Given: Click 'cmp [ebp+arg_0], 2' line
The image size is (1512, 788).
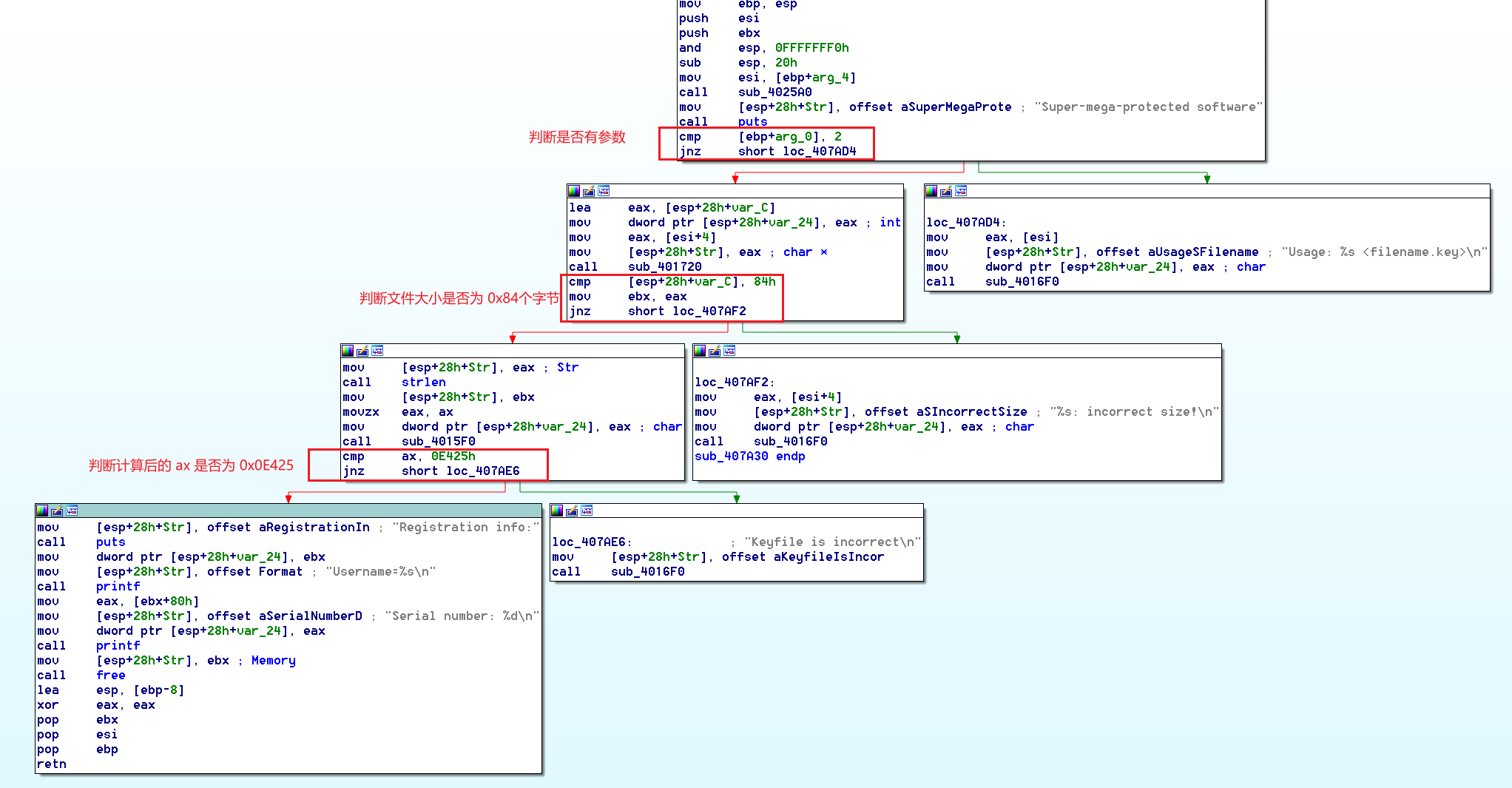Looking at the screenshot, I should 760,137.
